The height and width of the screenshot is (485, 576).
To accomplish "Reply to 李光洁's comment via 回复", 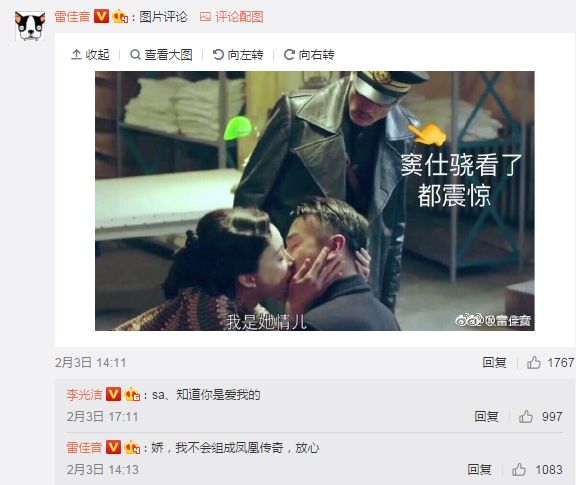I will coord(486,417).
